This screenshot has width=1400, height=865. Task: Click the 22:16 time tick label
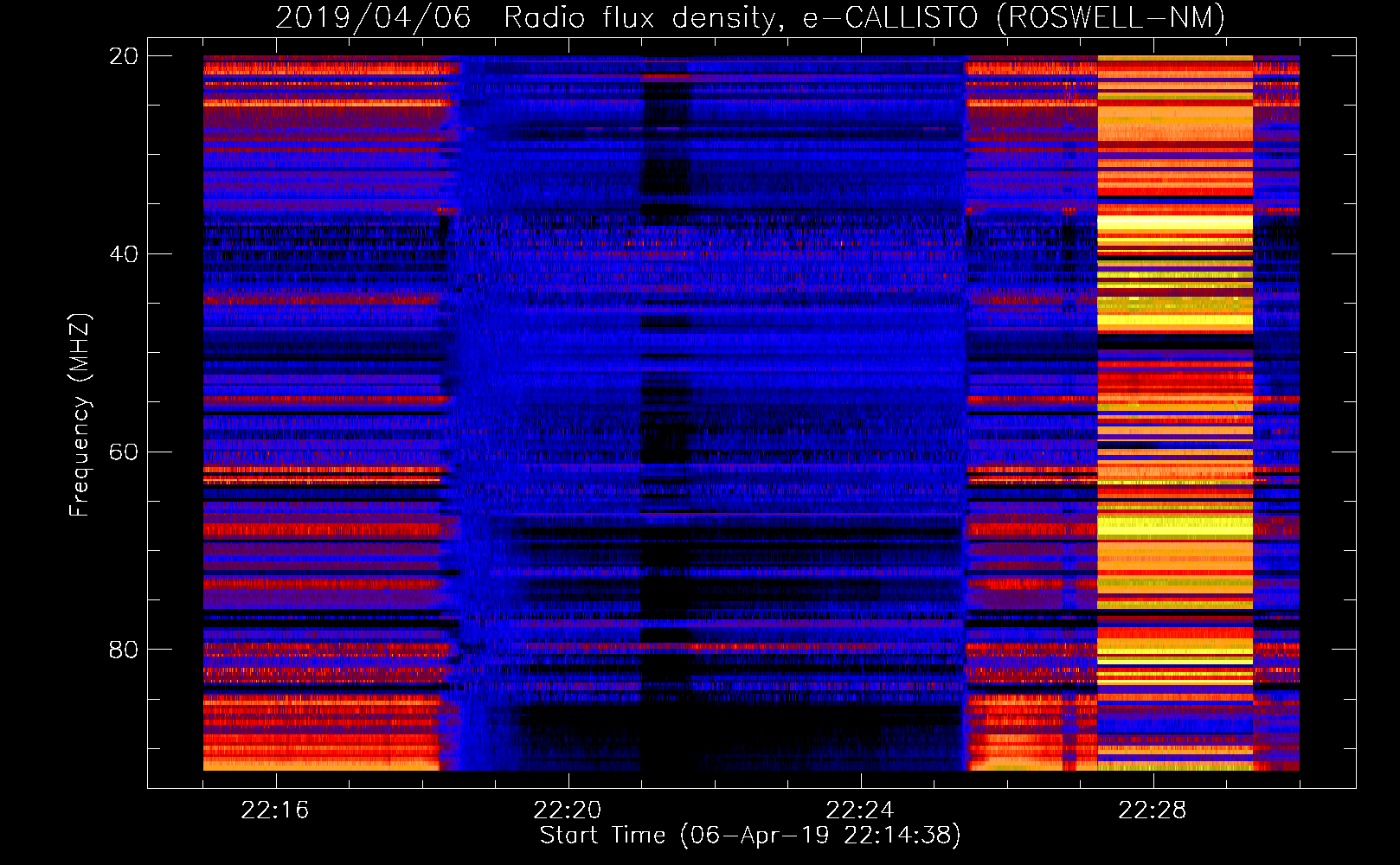click(x=275, y=811)
